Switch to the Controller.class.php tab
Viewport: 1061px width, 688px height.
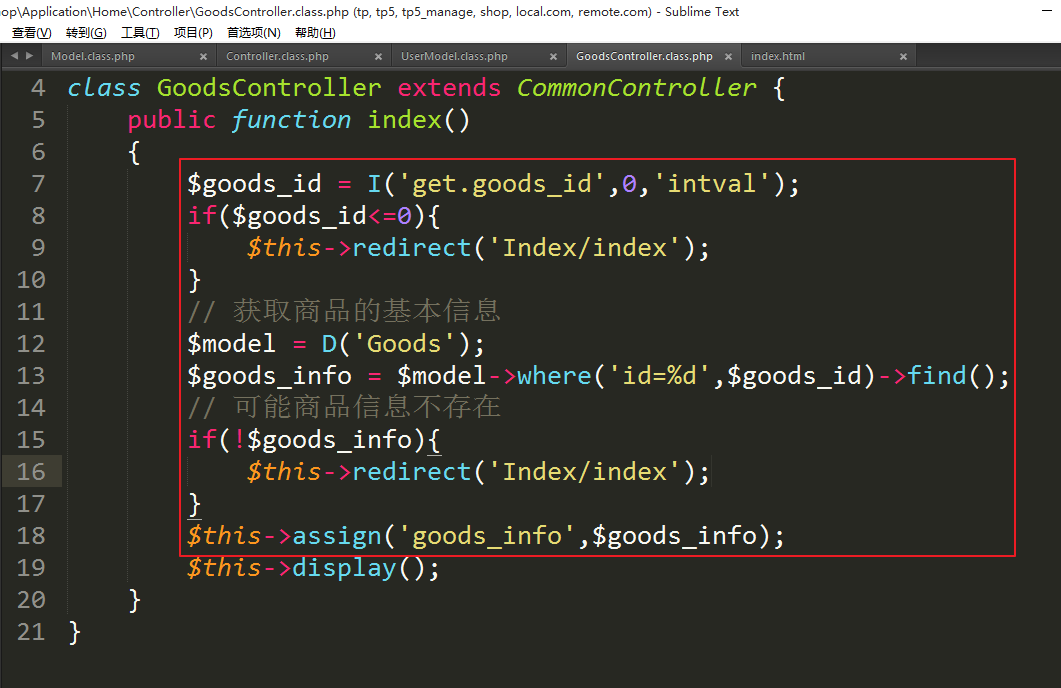(x=277, y=57)
